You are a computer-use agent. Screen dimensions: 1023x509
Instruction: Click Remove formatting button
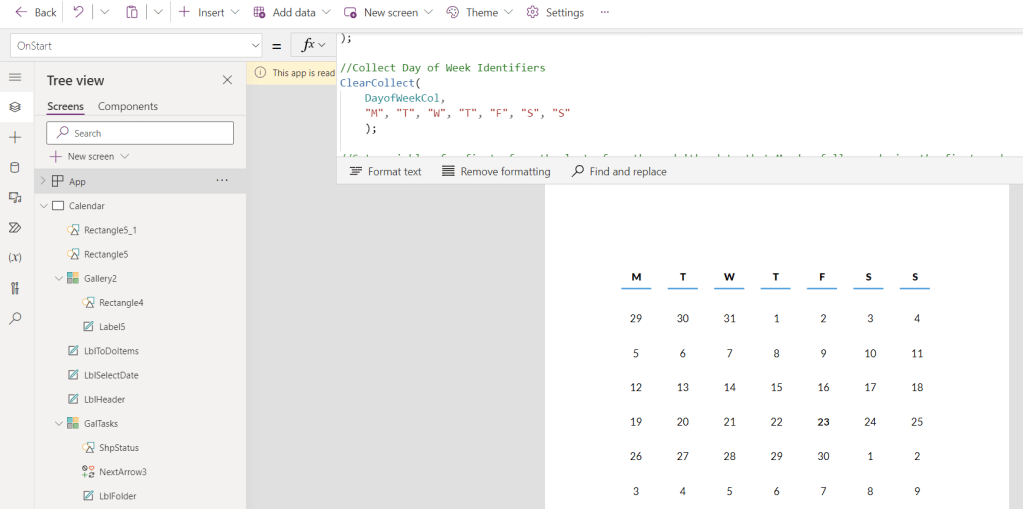496,172
